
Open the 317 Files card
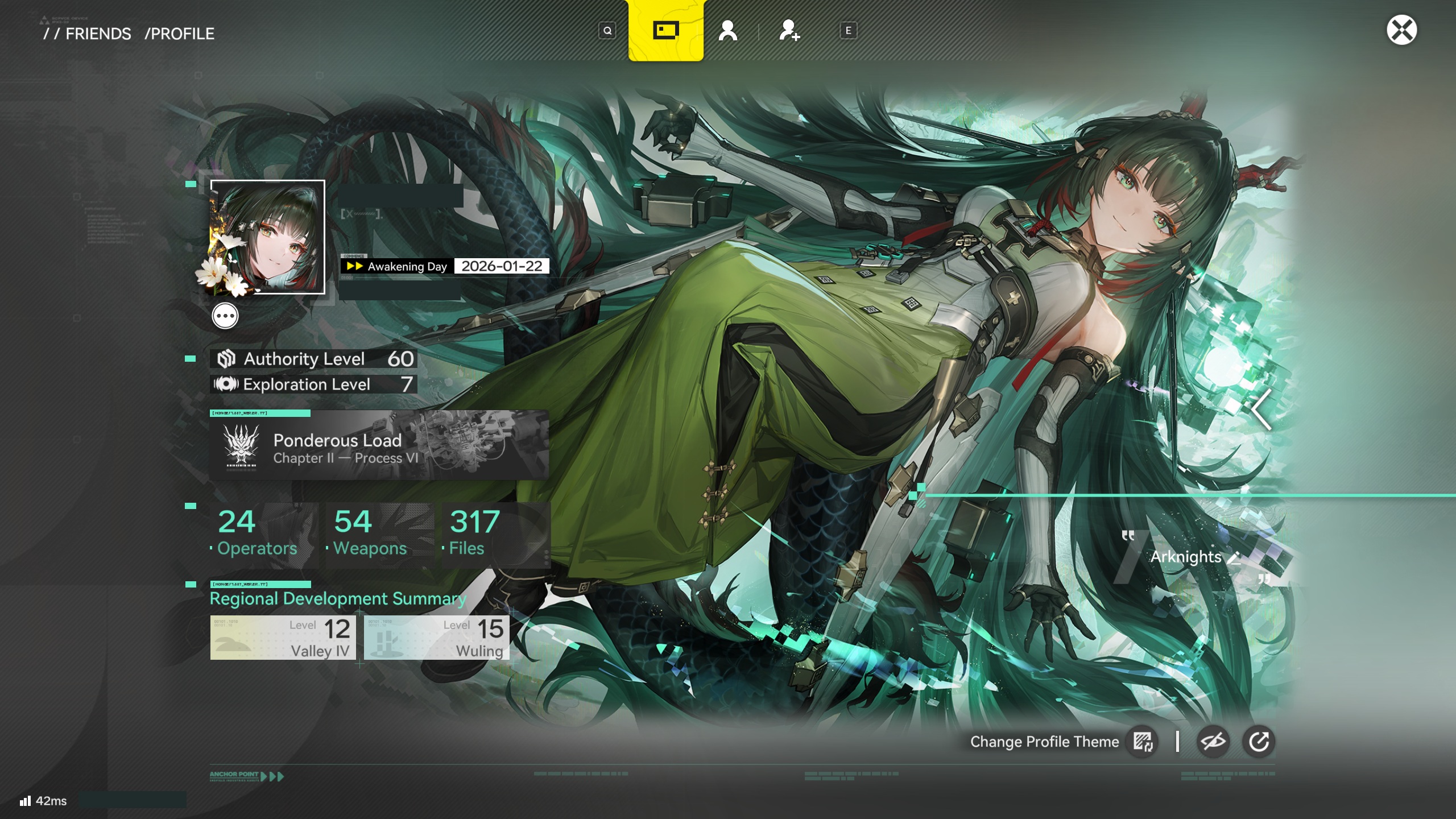[x=497, y=535]
